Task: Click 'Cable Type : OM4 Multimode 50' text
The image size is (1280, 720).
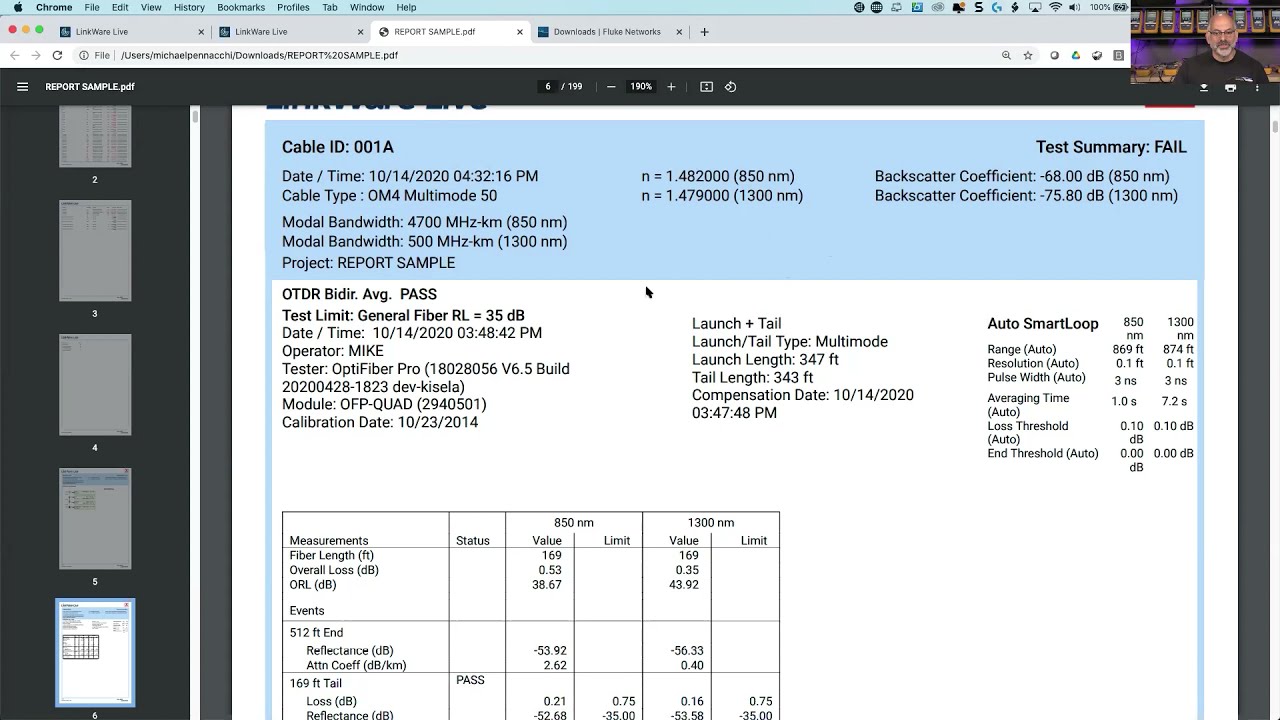Action: [x=389, y=196]
